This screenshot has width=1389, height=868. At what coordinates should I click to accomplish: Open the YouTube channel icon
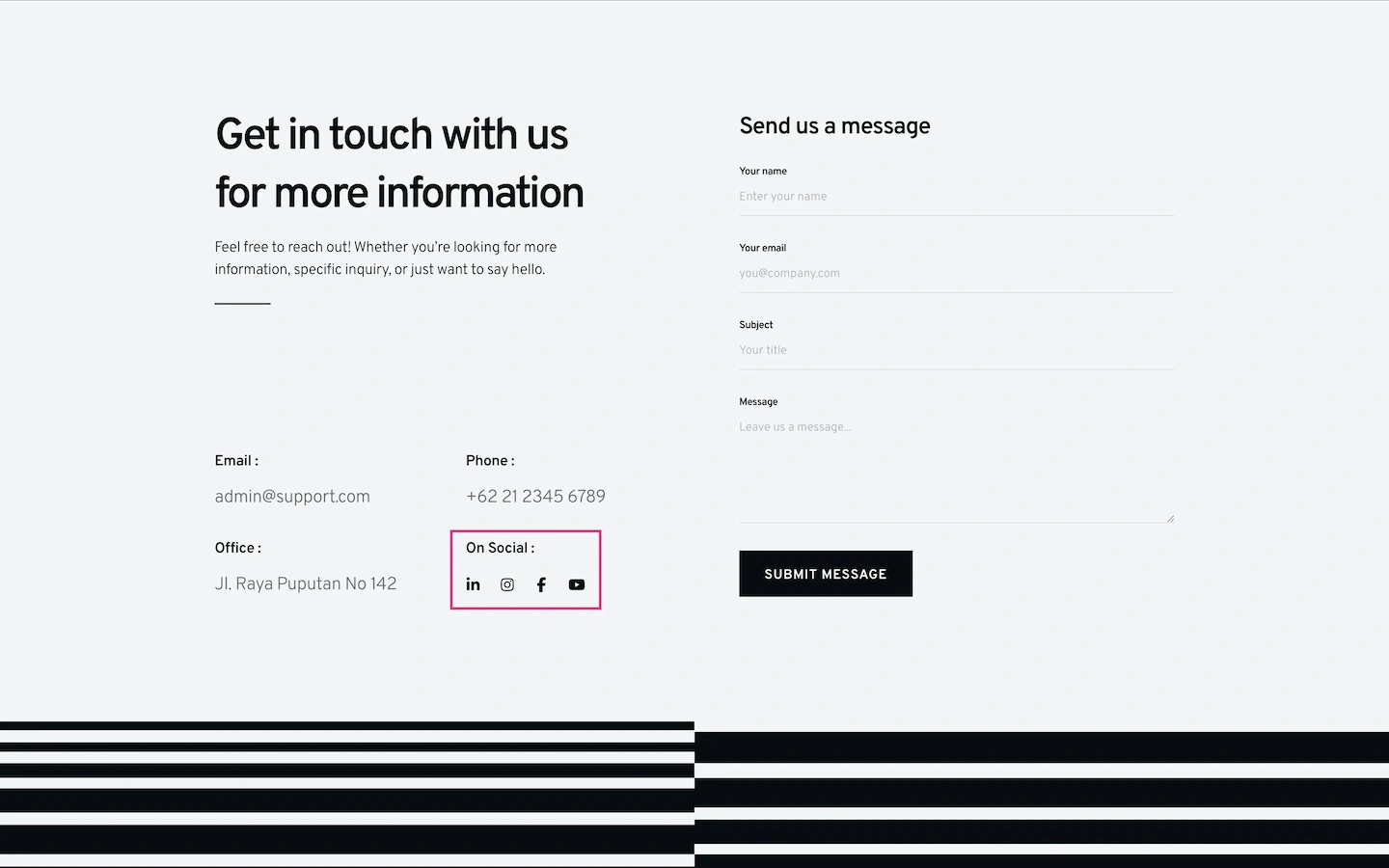tap(577, 584)
